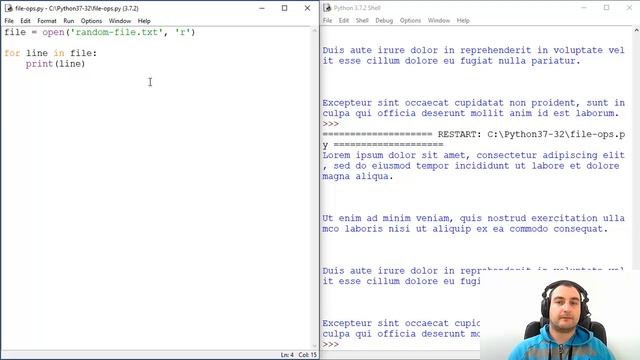Click the file-ops.py window title icon
Image resolution: width=640 pixels, height=360 pixels.
click(9, 8)
